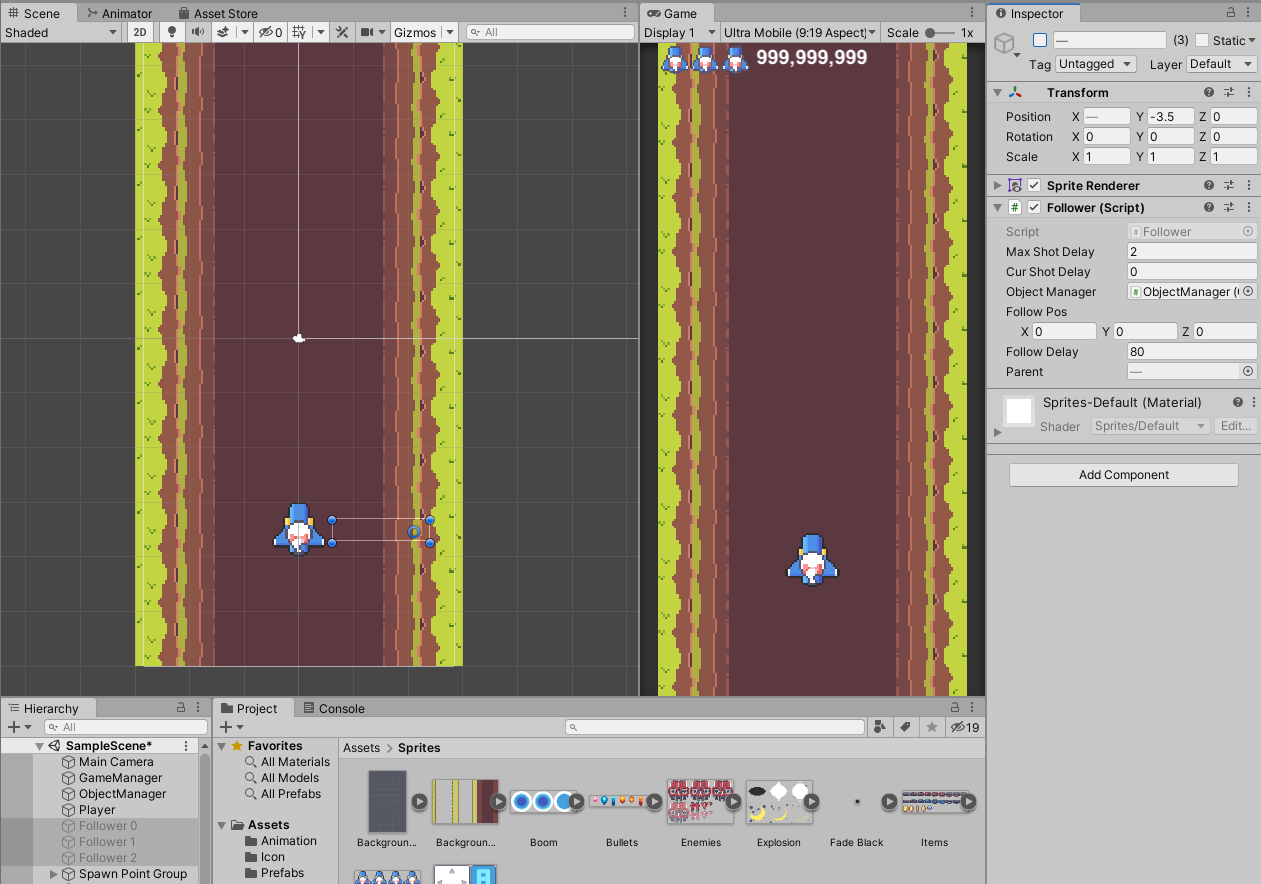Open scene effects dropdown arrow

tap(245, 32)
